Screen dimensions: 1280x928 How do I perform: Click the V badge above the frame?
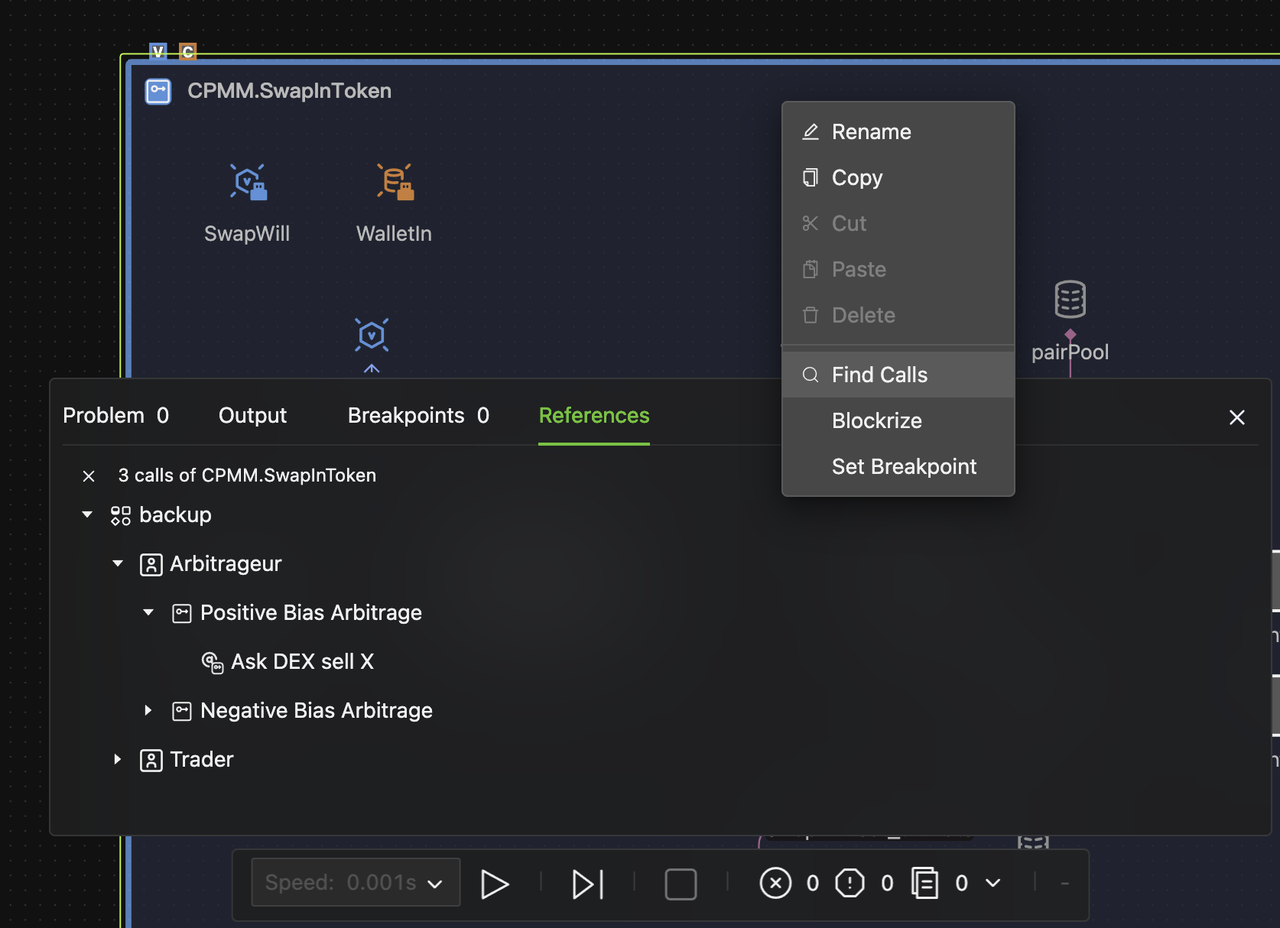[157, 51]
